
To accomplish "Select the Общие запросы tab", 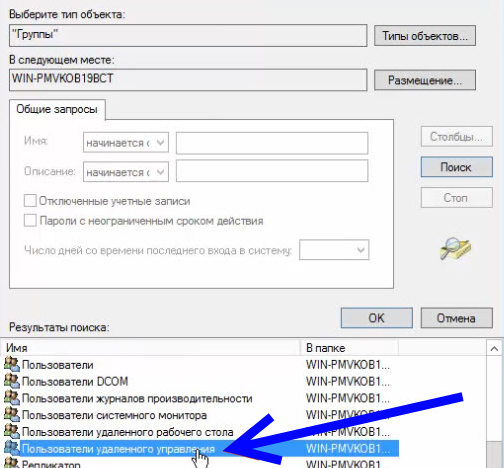I will click(57, 109).
